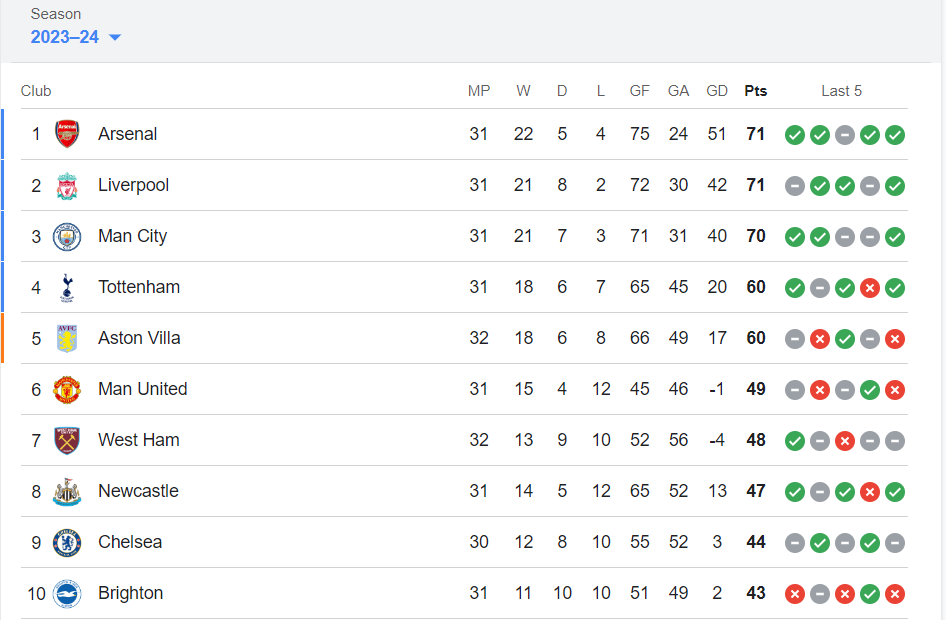Click Tottenham's red loss icon
Image resolution: width=946 pixels, height=620 pixels.
(x=869, y=288)
